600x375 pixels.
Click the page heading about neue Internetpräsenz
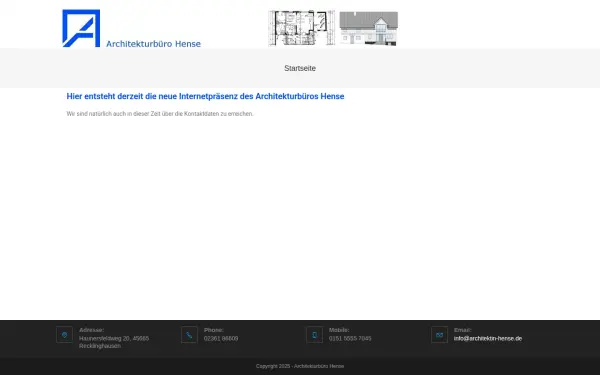pyautogui.click(x=205, y=96)
